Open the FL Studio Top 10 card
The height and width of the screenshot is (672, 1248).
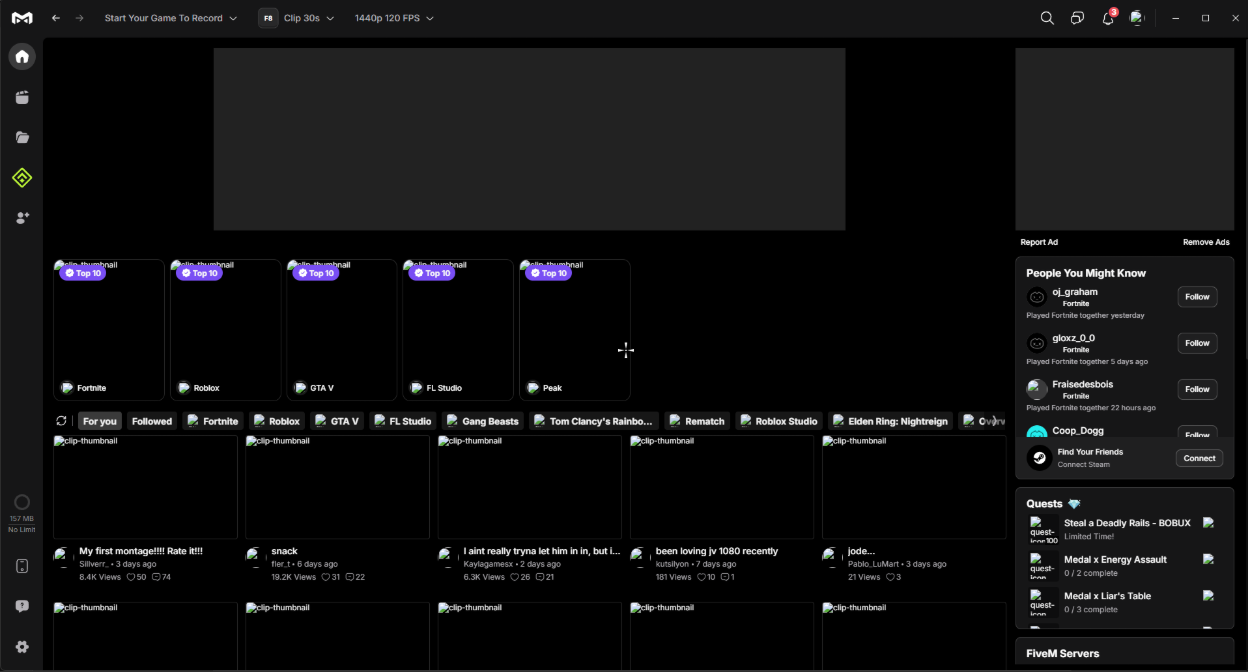coord(458,330)
